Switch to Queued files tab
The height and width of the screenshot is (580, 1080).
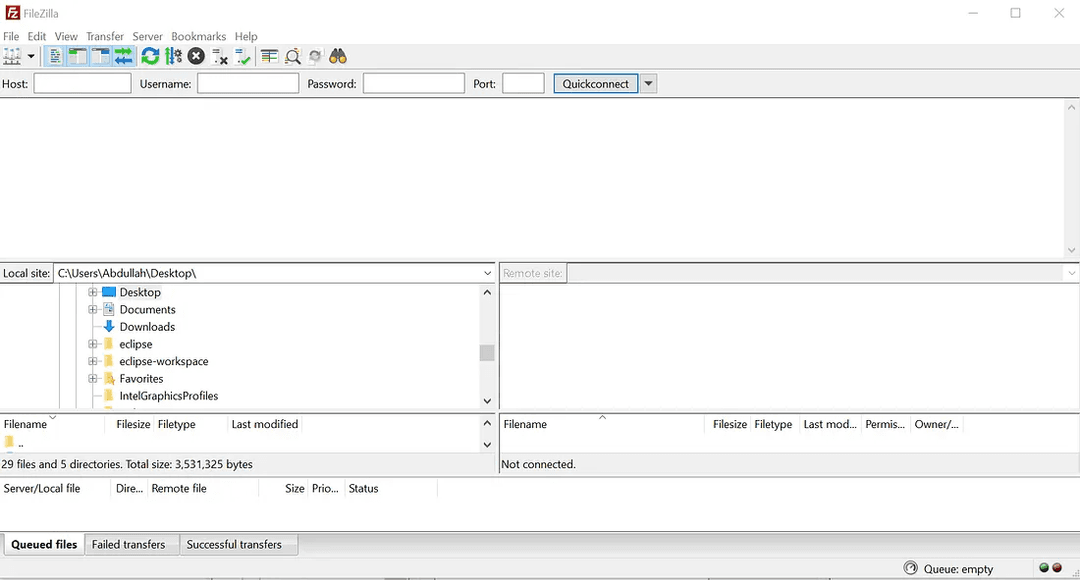pos(43,544)
